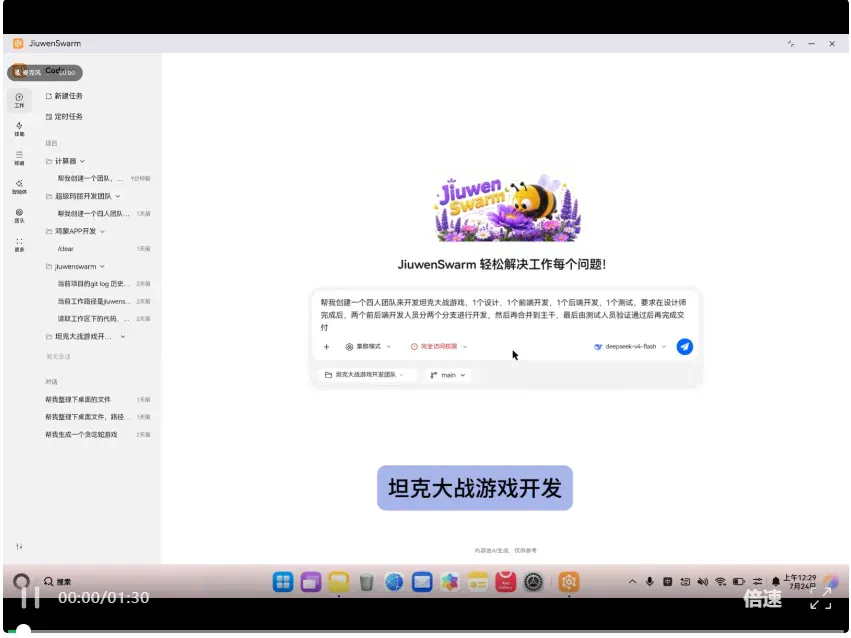Open the 集群模式 mode dropdown
This screenshot has height=638, width=851.
click(368, 347)
